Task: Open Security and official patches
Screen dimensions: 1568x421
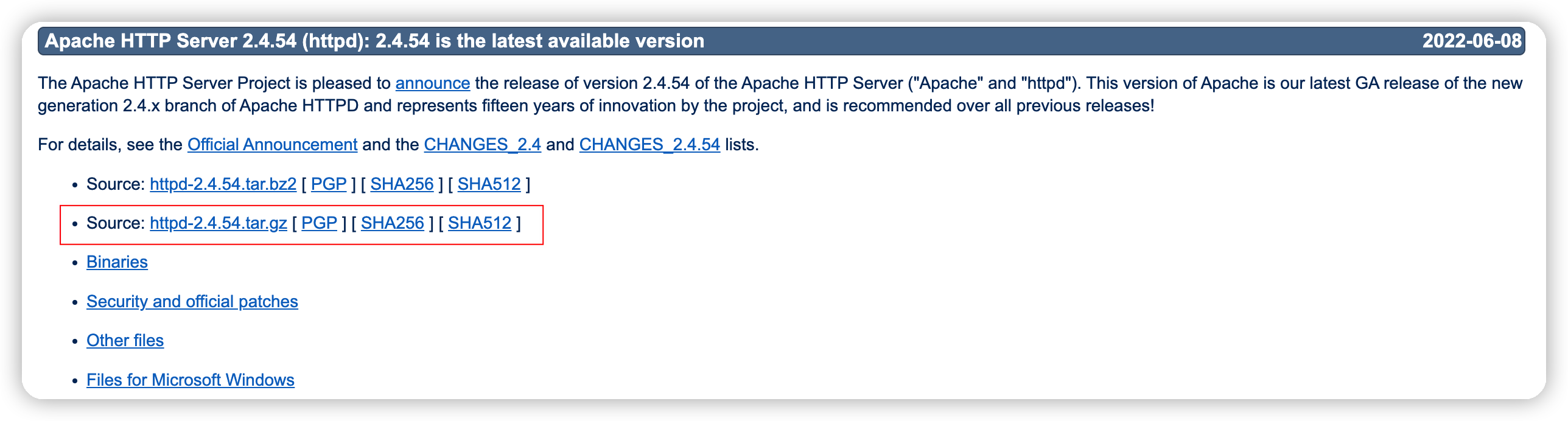Action: tap(192, 301)
